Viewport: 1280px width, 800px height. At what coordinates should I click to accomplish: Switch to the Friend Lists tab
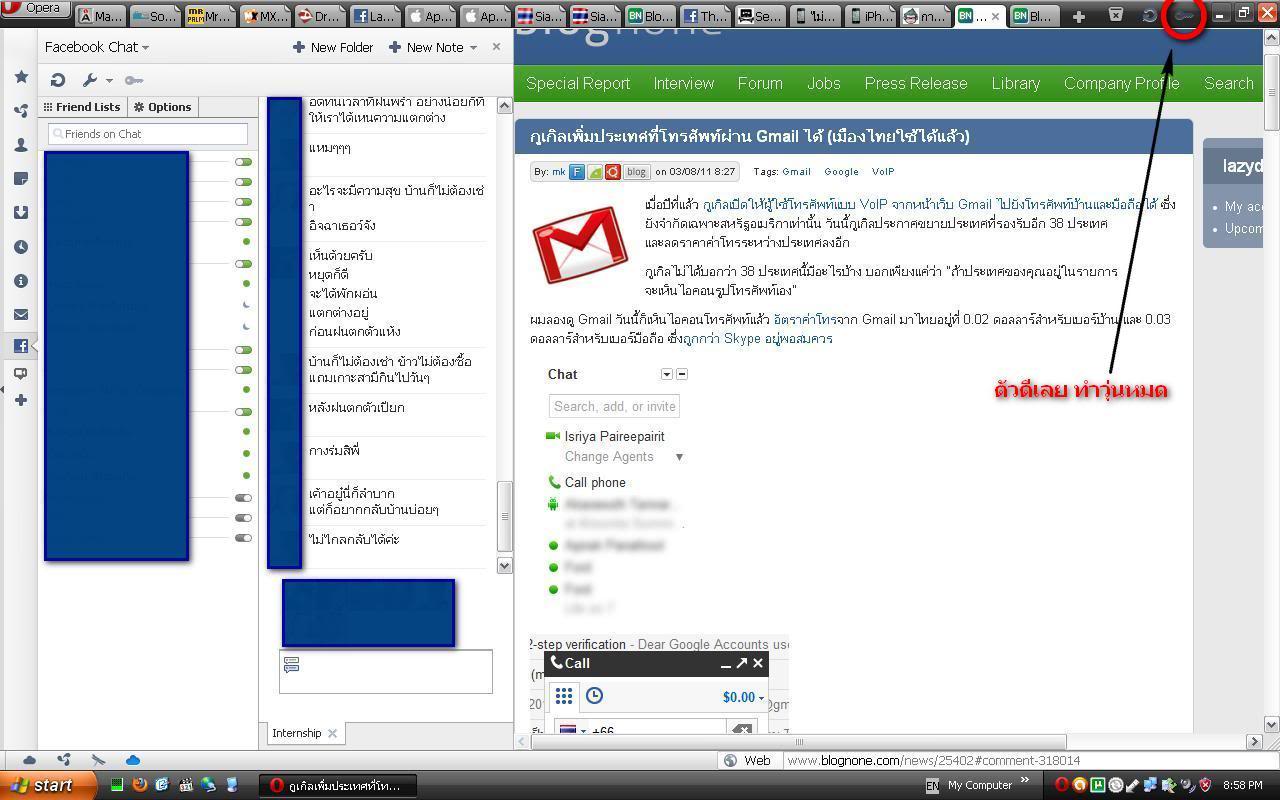[82, 107]
